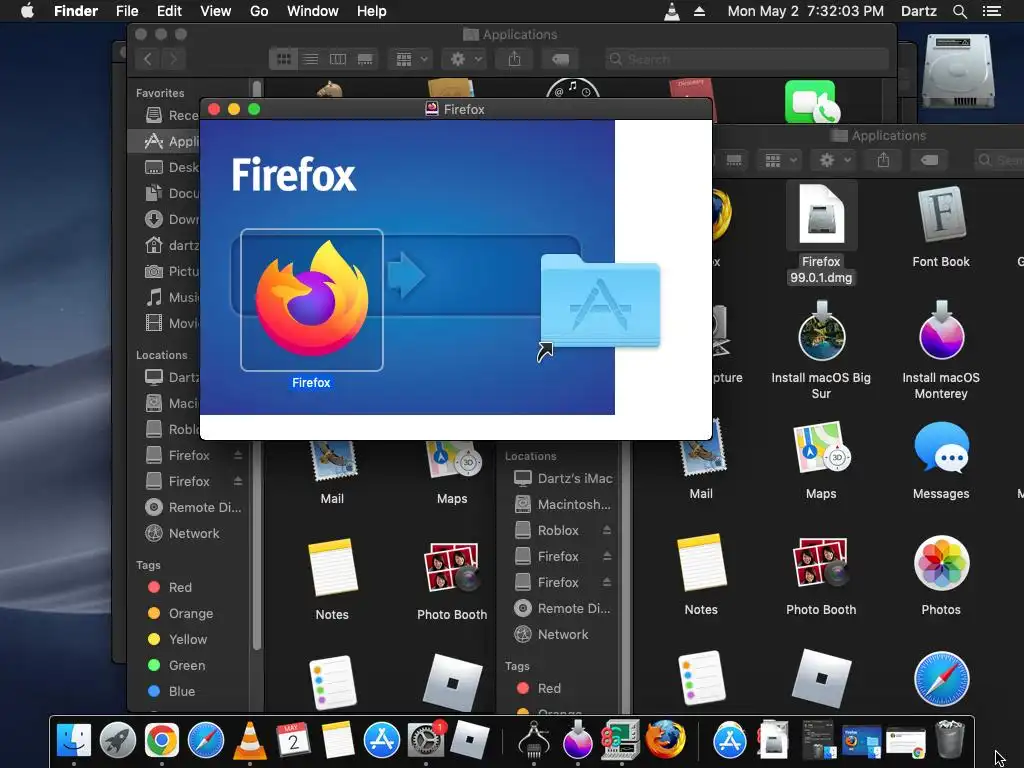Image resolution: width=1024 pixels, height=768 pixels.
Task: Open the Trash in the Dock
Action: 950,740
